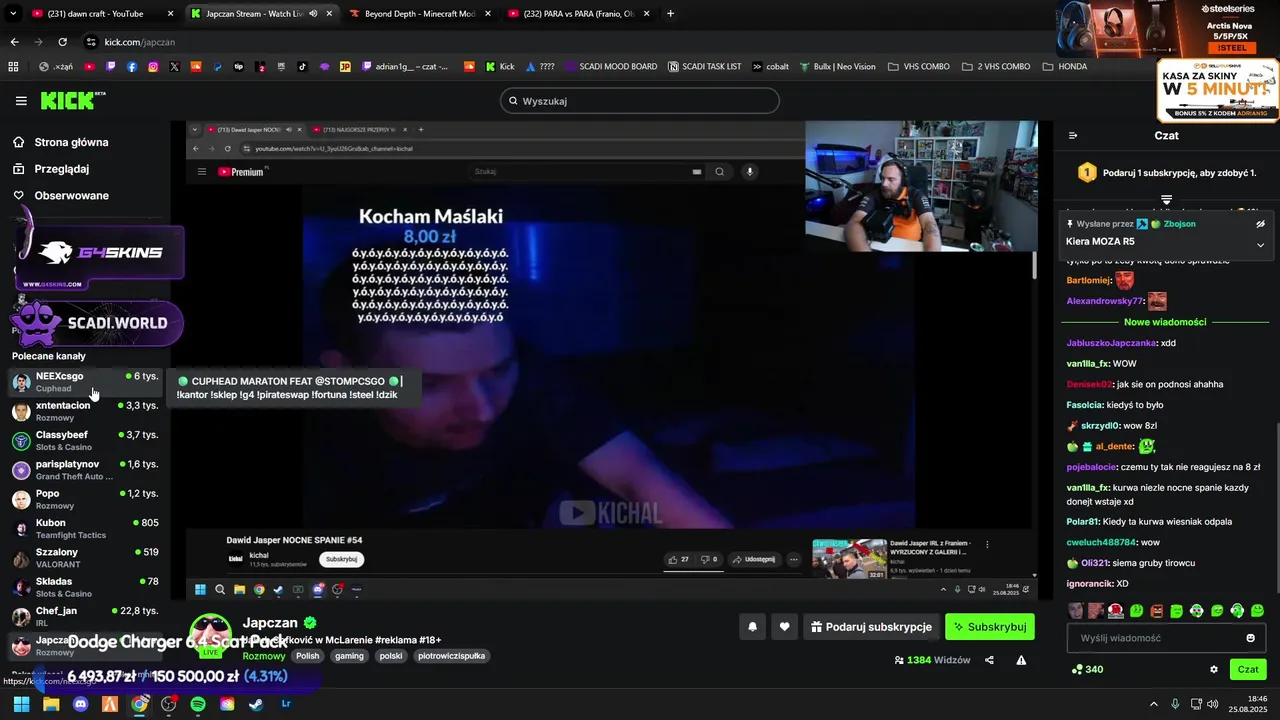Open the Instagram bookmark icon
Viewport: 1280px width, 720px height.
153,67
